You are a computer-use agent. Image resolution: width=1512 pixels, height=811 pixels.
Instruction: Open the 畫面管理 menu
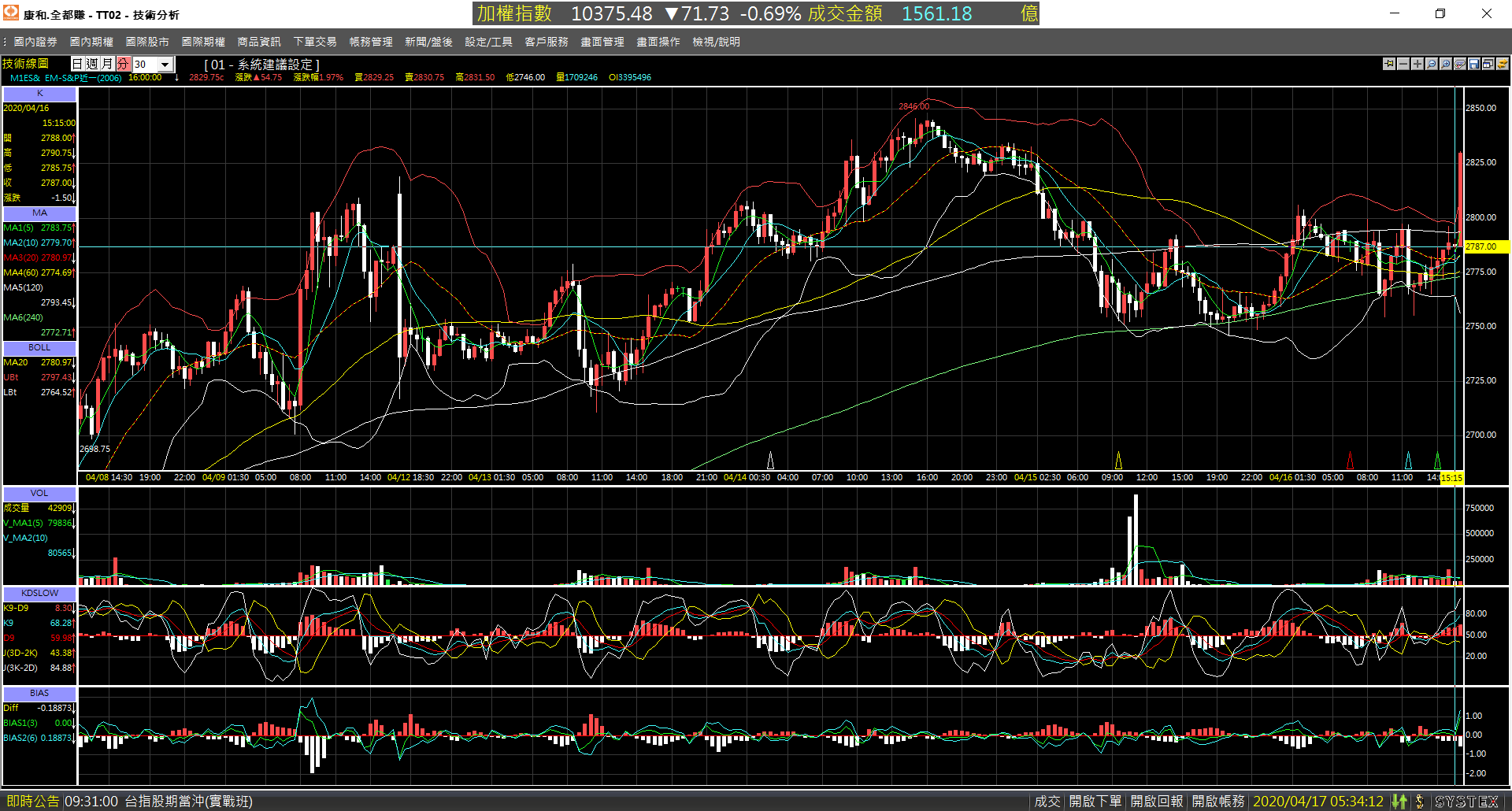[602, 42]
